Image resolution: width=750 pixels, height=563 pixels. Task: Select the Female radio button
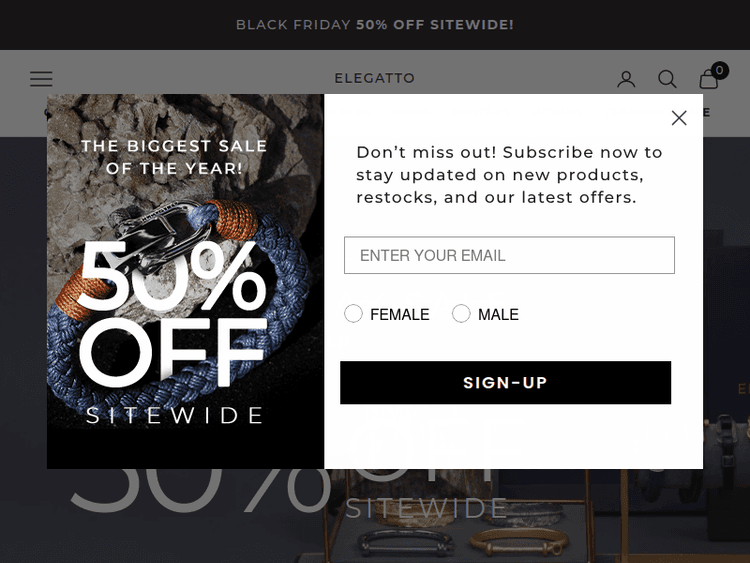pyautogui.click(x=353, y=314)
